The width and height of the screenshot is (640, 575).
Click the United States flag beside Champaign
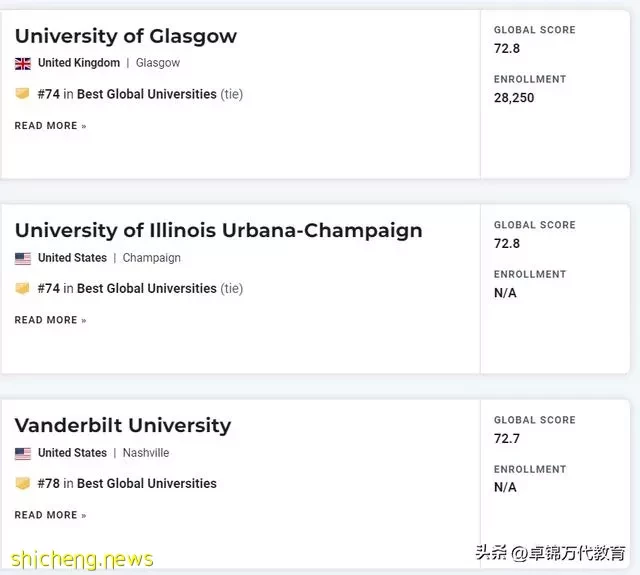click(23, 258)
